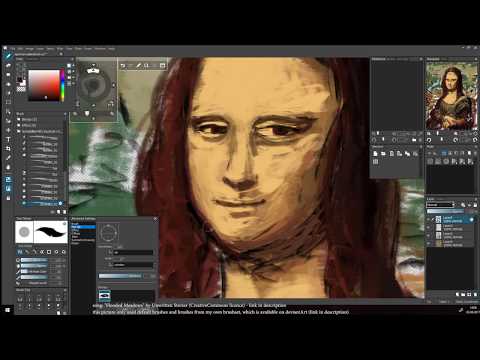
Task: Click the round brush tip preview thumbnail
Action: pyautogui.click(x=24, y=232)
